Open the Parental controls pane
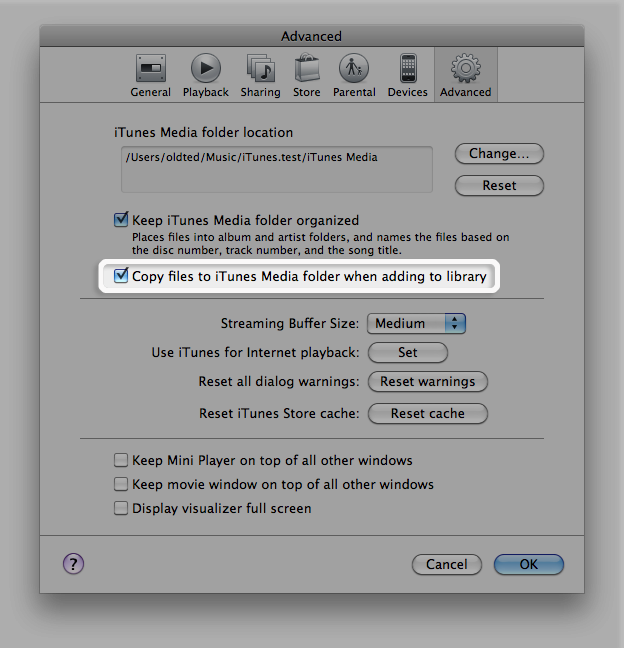The image size is (624, 648). point(354,75)
